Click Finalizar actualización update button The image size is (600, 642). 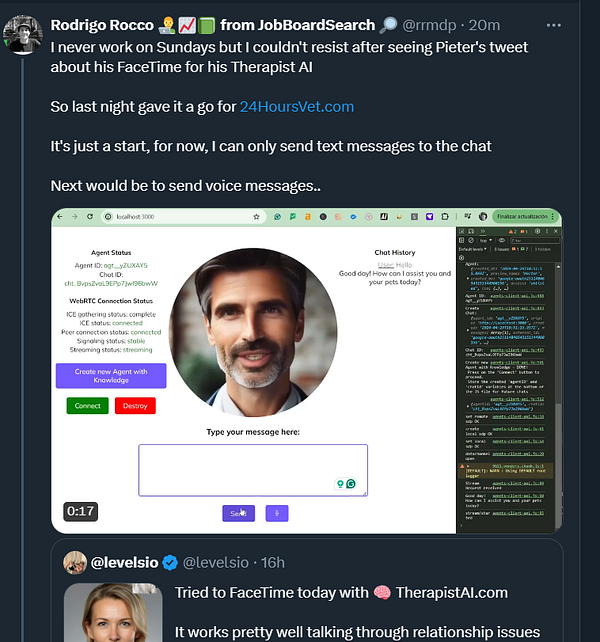(x=525, y=217)
